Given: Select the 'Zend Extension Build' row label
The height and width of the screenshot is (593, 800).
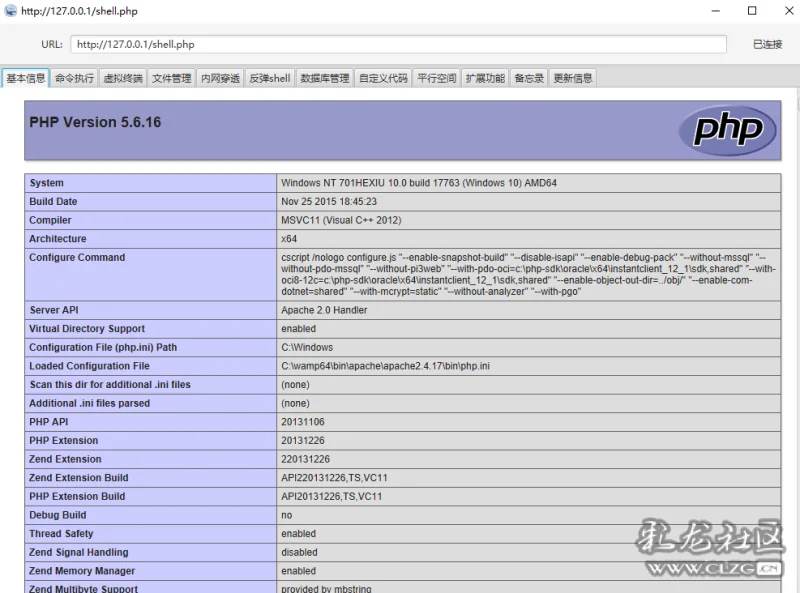Looking at the screenshot, I should (x=79, y=478).
